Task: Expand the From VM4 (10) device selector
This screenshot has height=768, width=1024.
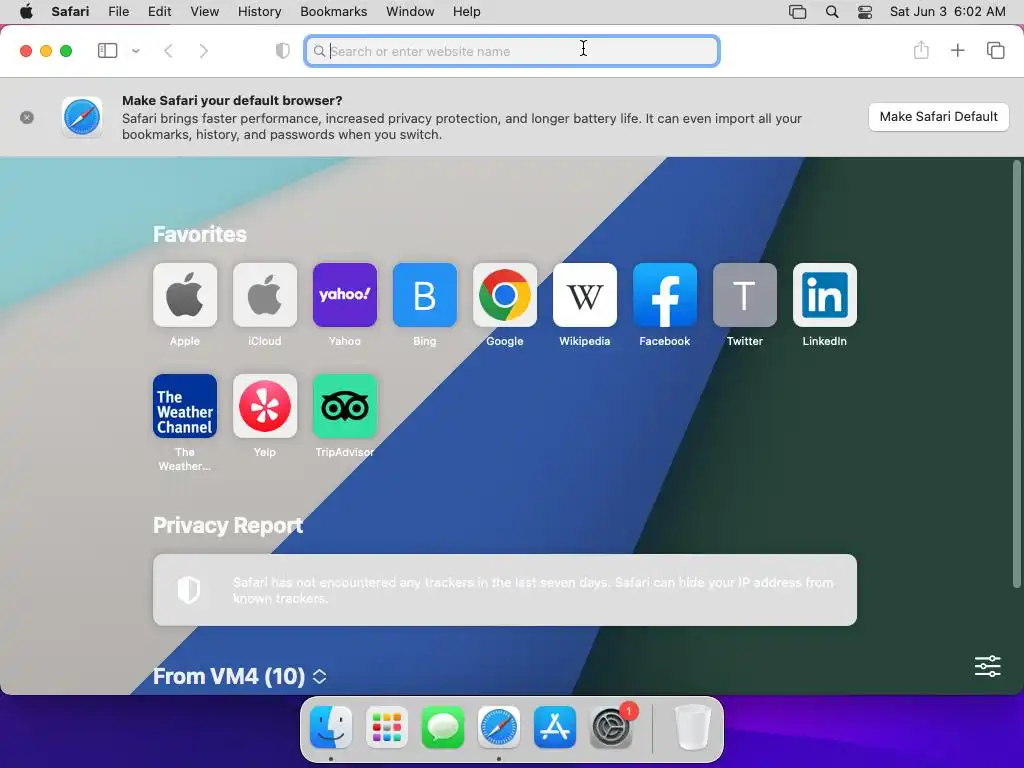Action: [319, 676]
